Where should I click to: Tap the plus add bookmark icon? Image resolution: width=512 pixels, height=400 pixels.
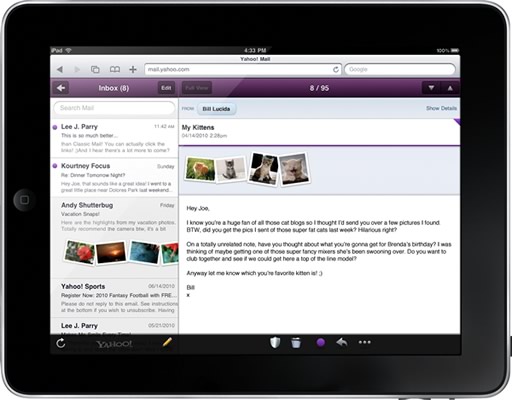click(133, 69)
